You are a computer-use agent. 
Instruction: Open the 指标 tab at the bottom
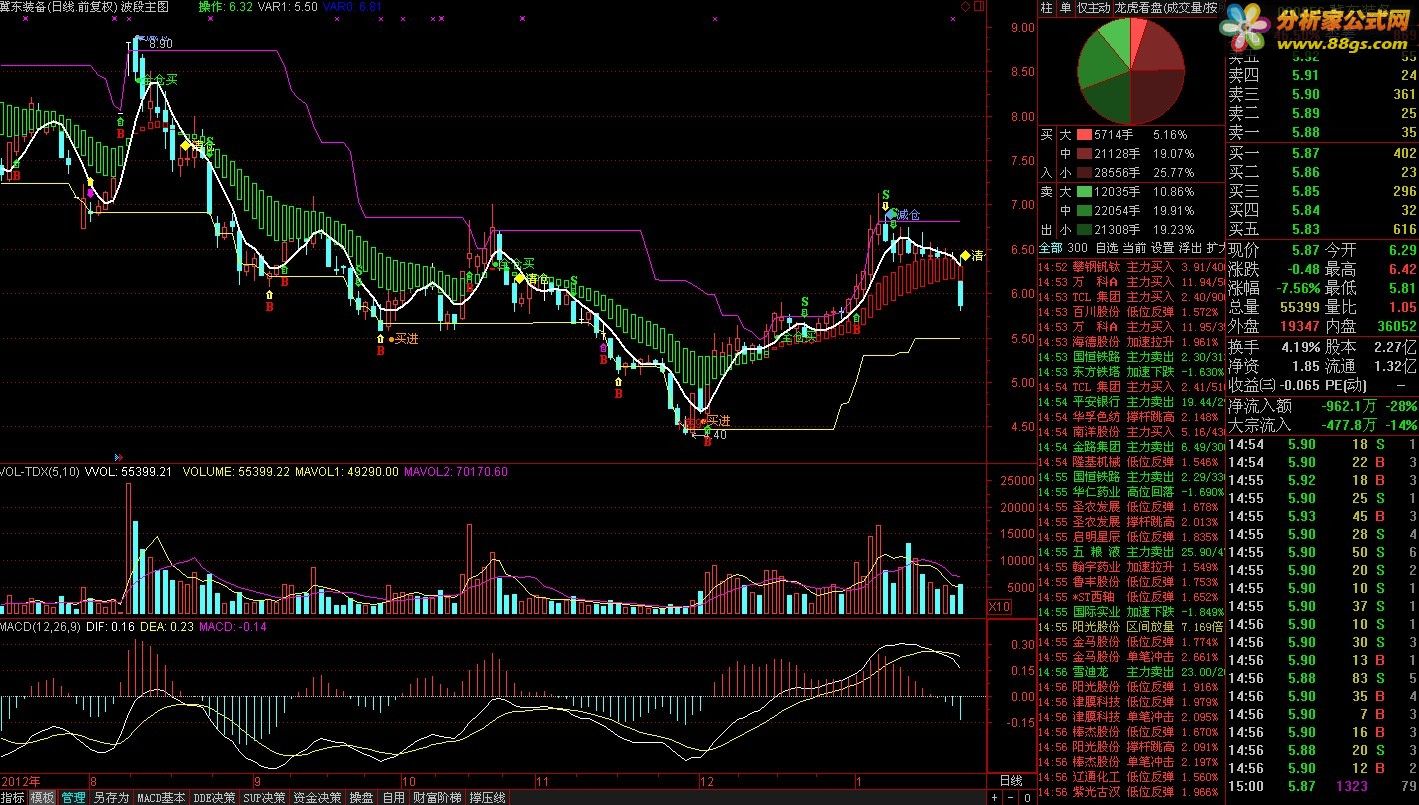pos(13,798)
